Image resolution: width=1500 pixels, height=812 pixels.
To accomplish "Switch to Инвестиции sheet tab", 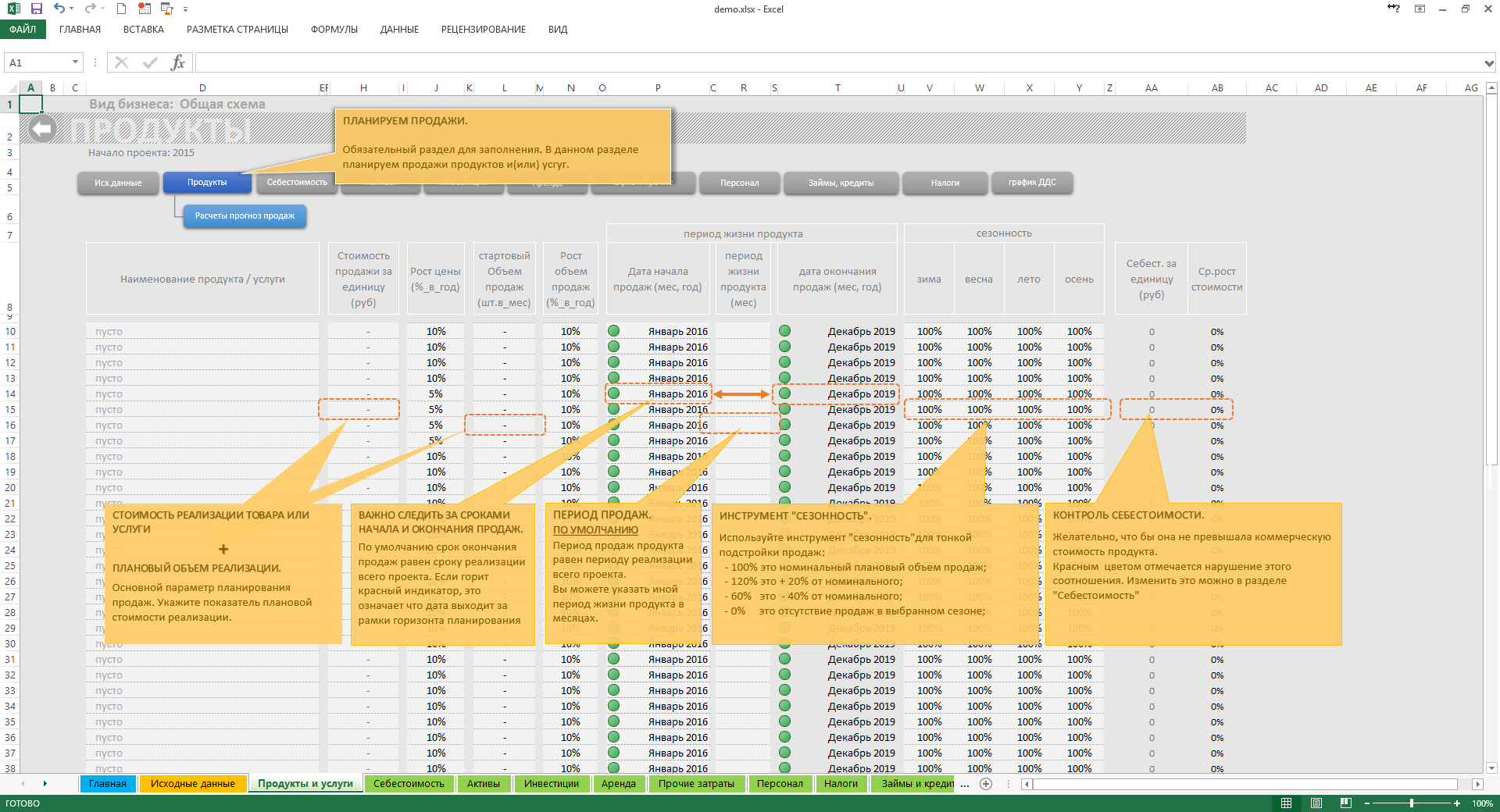I will [552, 784].
